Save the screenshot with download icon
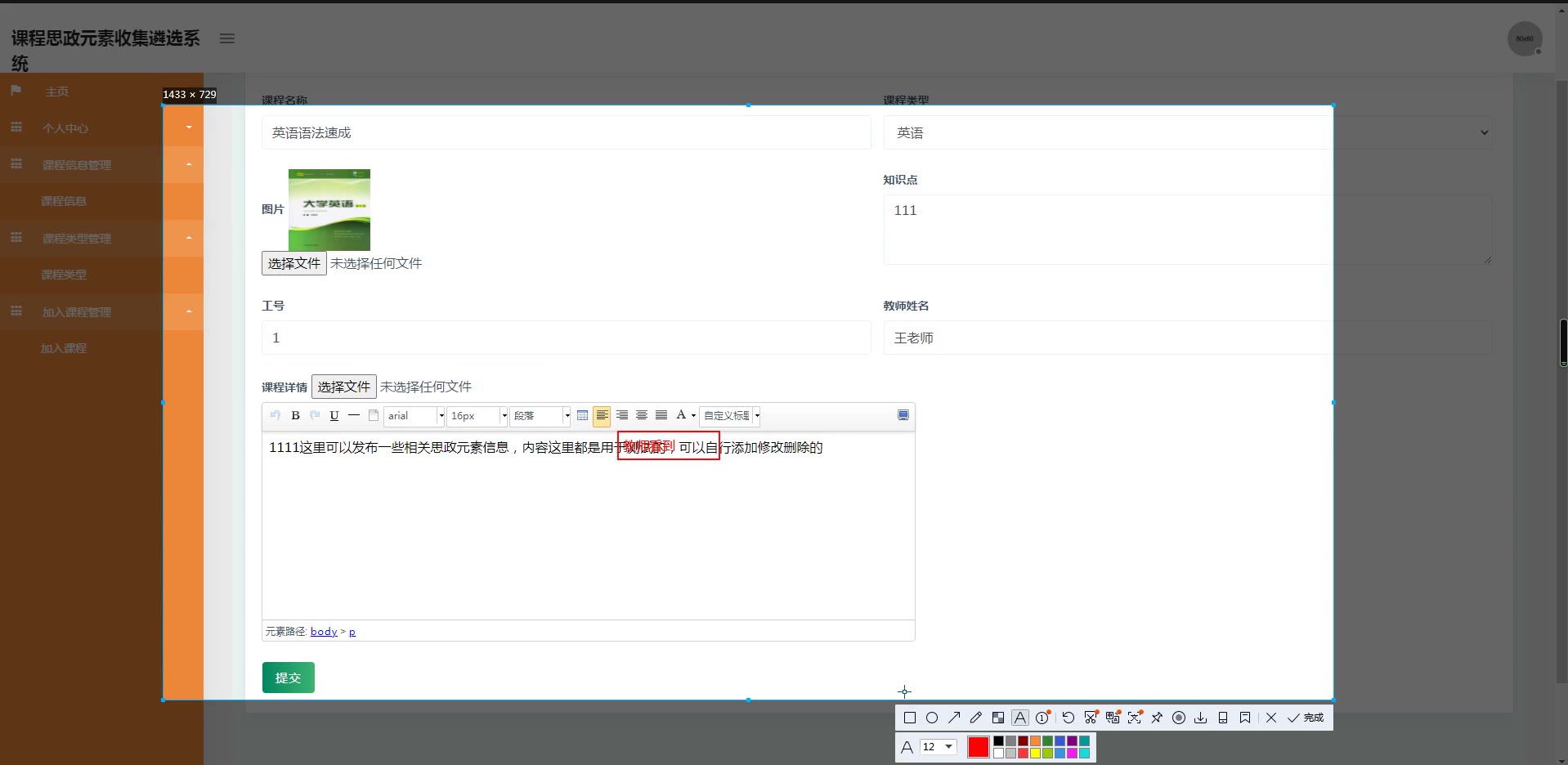Image resolution: width=1568 pixels, height=765 pixels. pyautogui.click(x=1201, y=718)
